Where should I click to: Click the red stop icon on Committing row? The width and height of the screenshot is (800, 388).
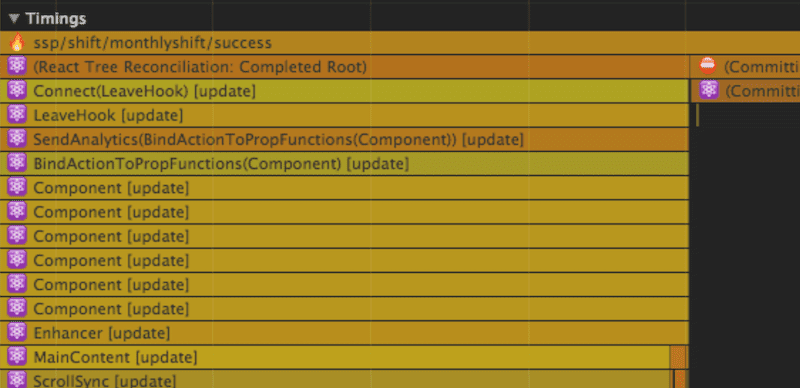point(708,66)
